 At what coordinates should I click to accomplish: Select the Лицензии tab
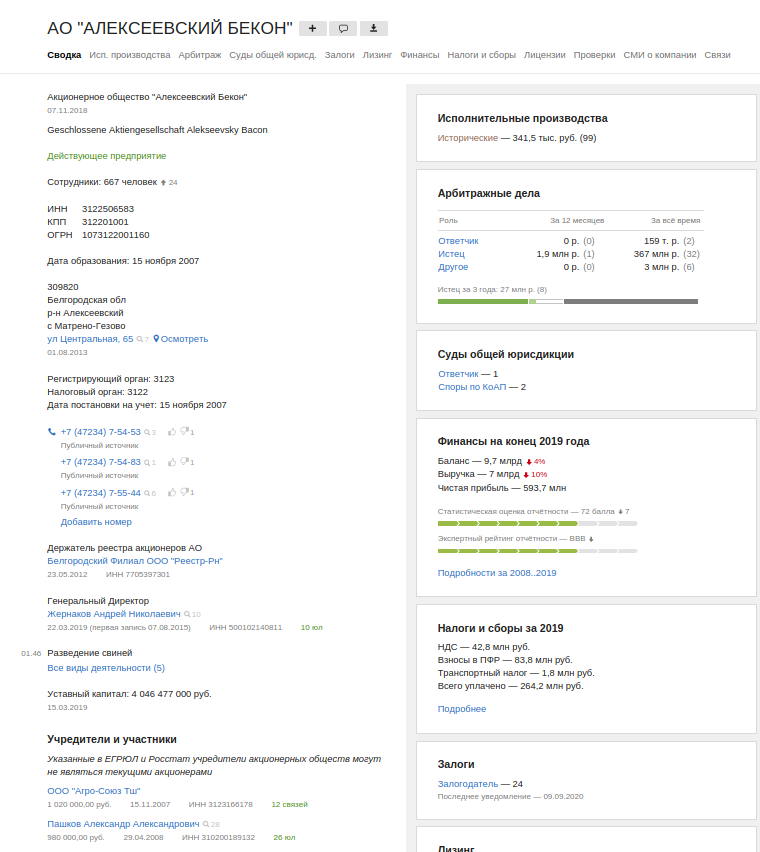pos(544,55)
